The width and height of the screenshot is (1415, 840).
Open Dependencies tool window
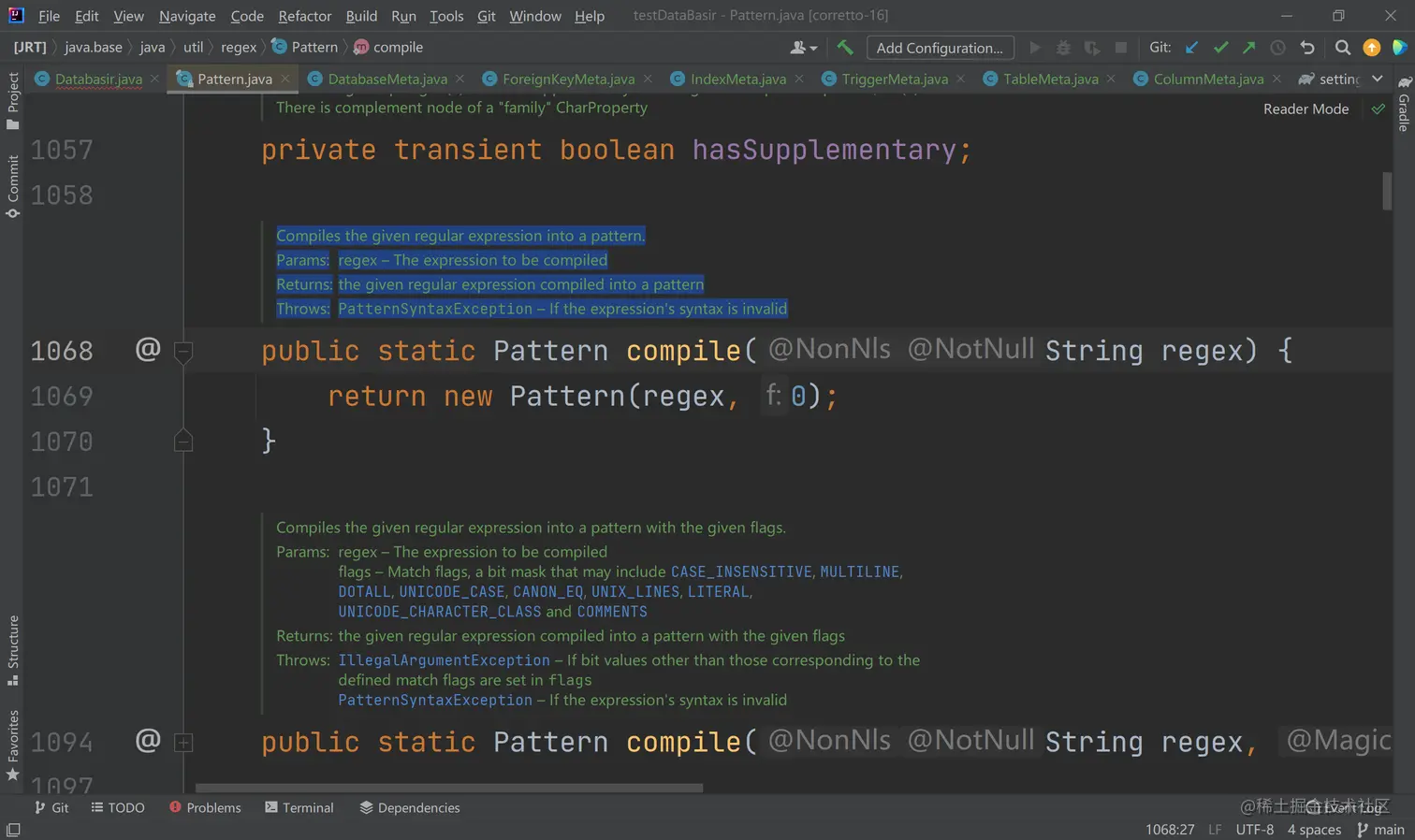410,807
